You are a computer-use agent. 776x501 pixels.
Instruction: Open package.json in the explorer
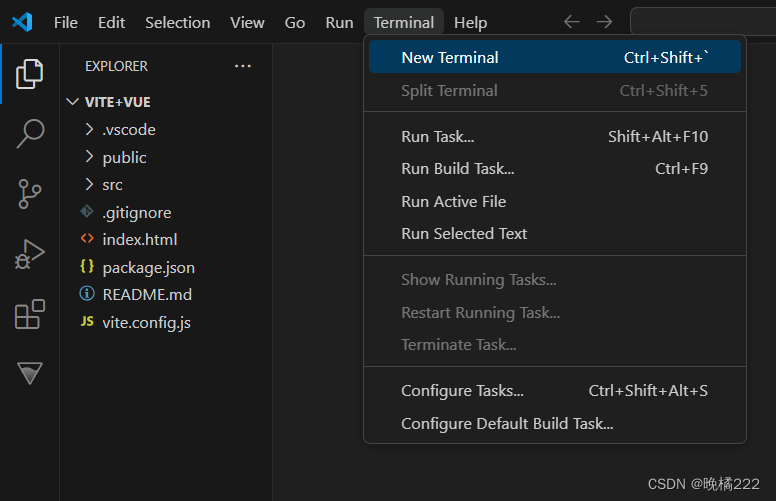pyautogui.click(x=148, y=267)
